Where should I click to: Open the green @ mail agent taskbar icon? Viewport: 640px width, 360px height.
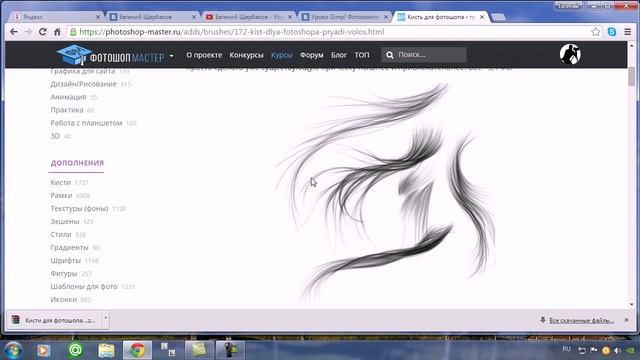pos(75,350)
